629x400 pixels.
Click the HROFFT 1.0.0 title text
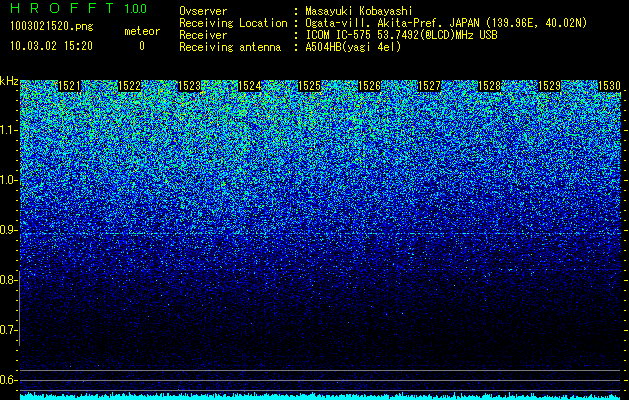click(x=79, y=8)
